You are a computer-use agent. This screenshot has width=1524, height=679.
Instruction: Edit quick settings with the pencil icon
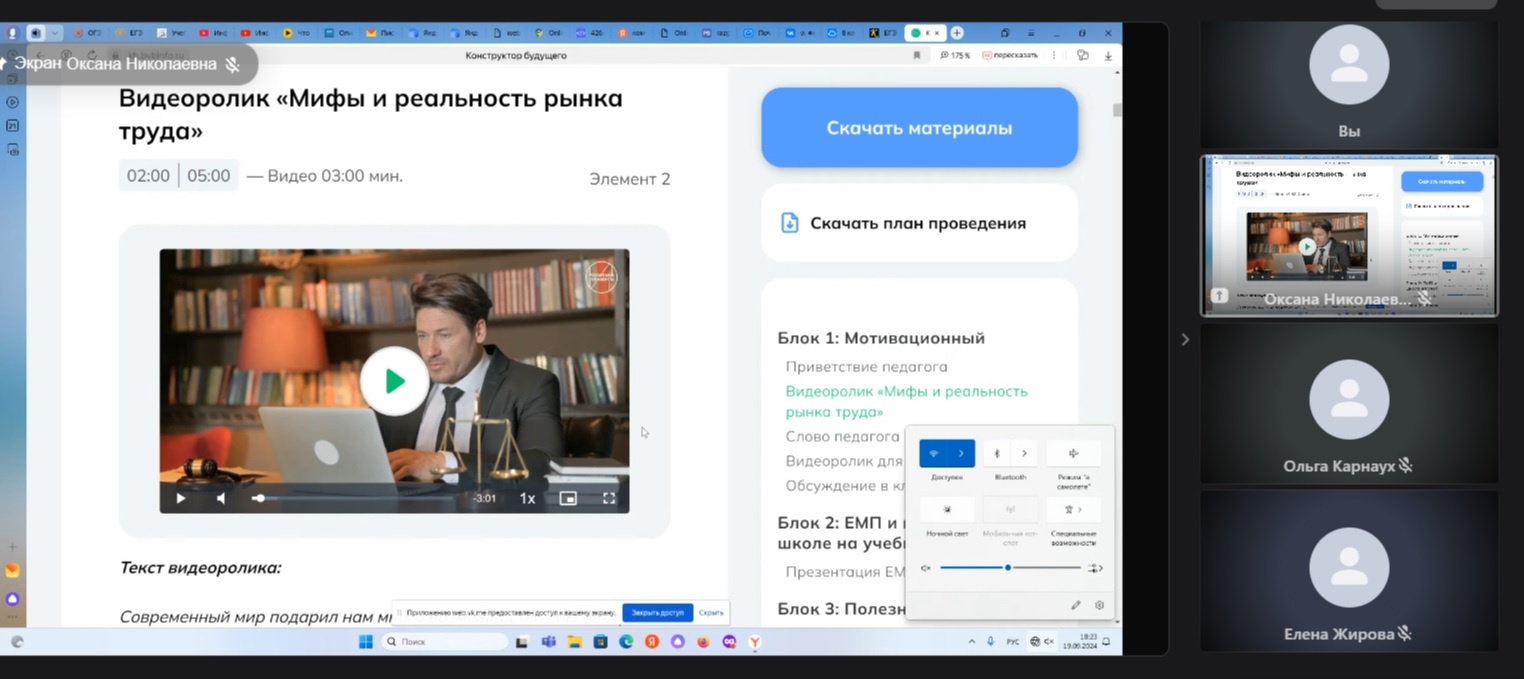coord(1076,605)
